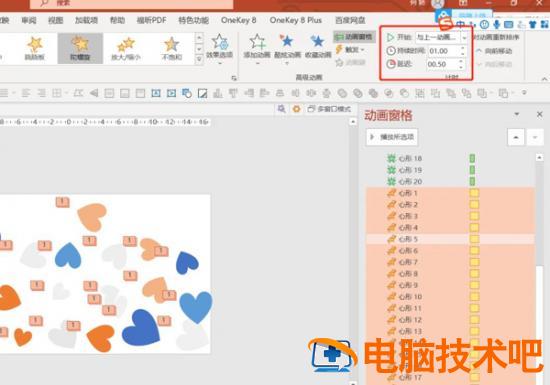
Task: Click 播放所选项 play selected button
Action: (392, 137)
